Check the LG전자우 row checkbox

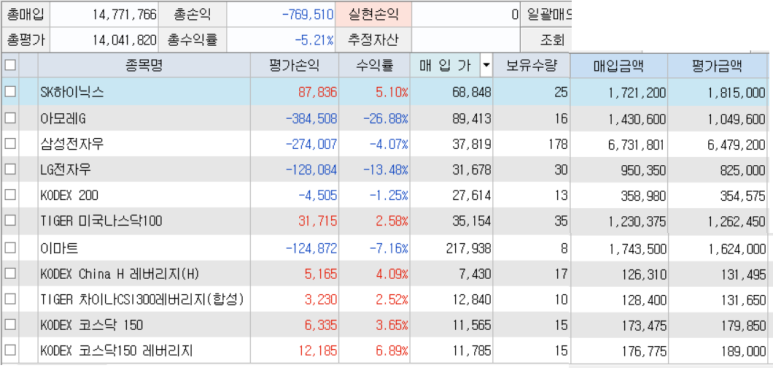coord(10,169)
